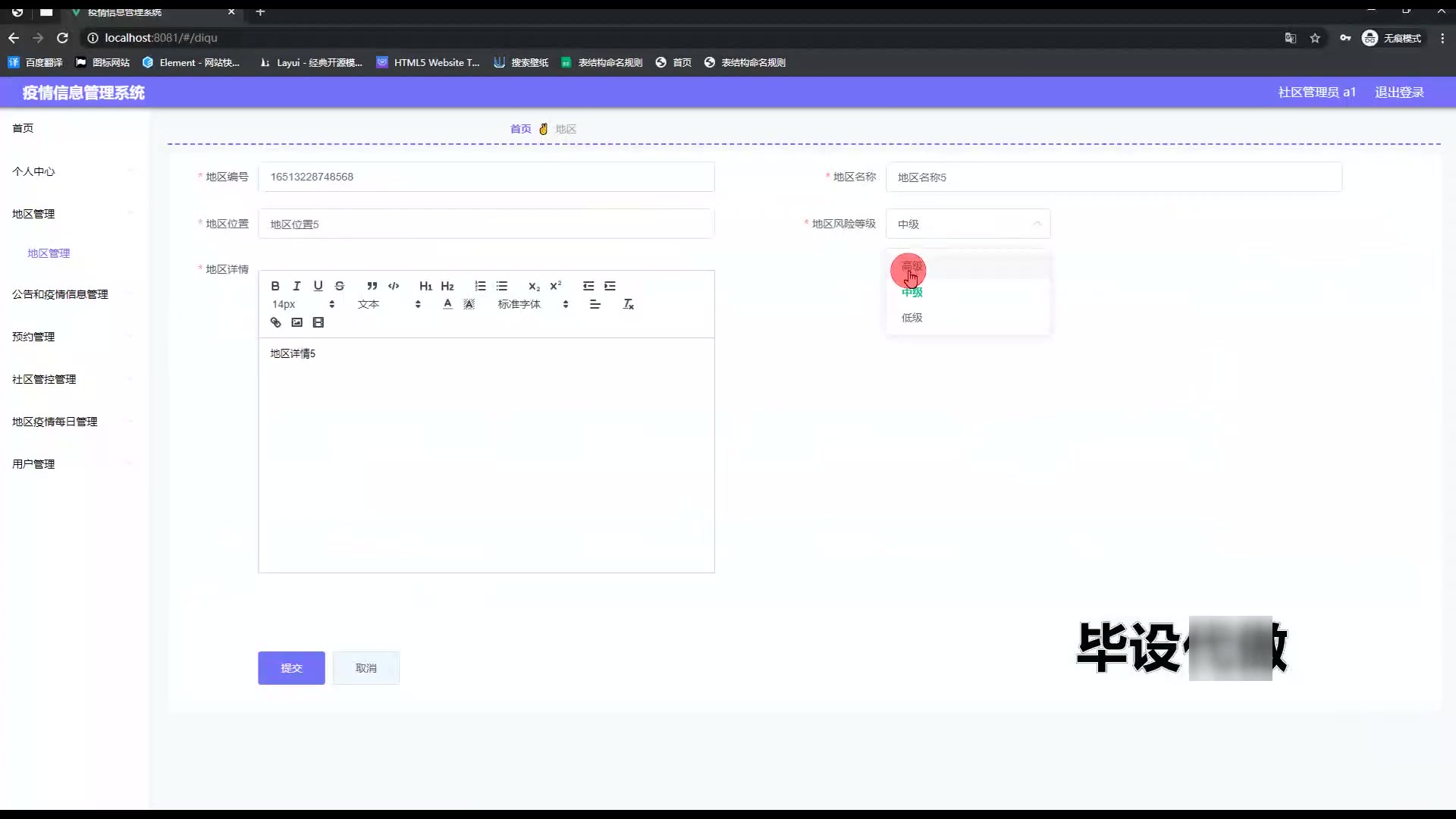1456x819 pixels.
Task: Select 低级 option in risk level list
Action: (x=912, y=318)
